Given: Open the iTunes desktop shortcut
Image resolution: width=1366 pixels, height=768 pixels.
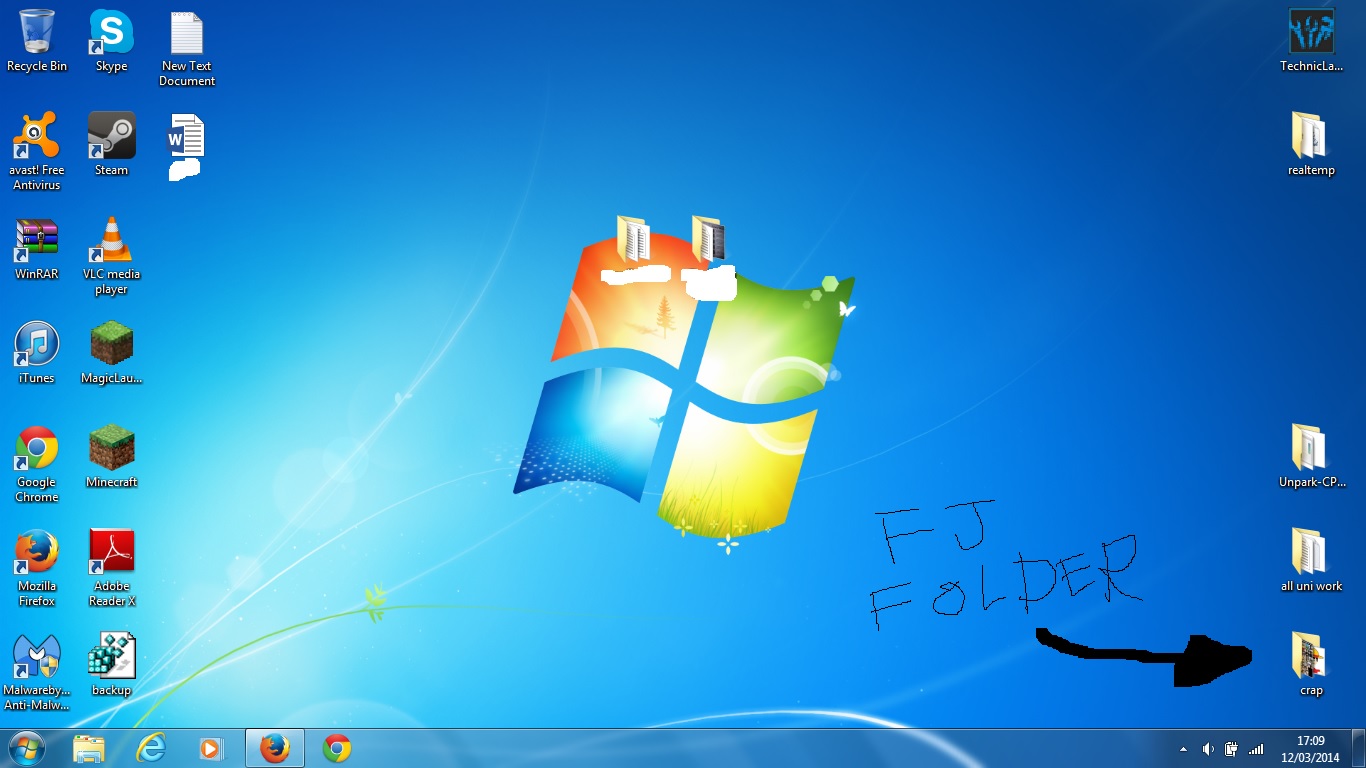Looking at the screenshot, I should pyautogui.click(x=37, y=353).
